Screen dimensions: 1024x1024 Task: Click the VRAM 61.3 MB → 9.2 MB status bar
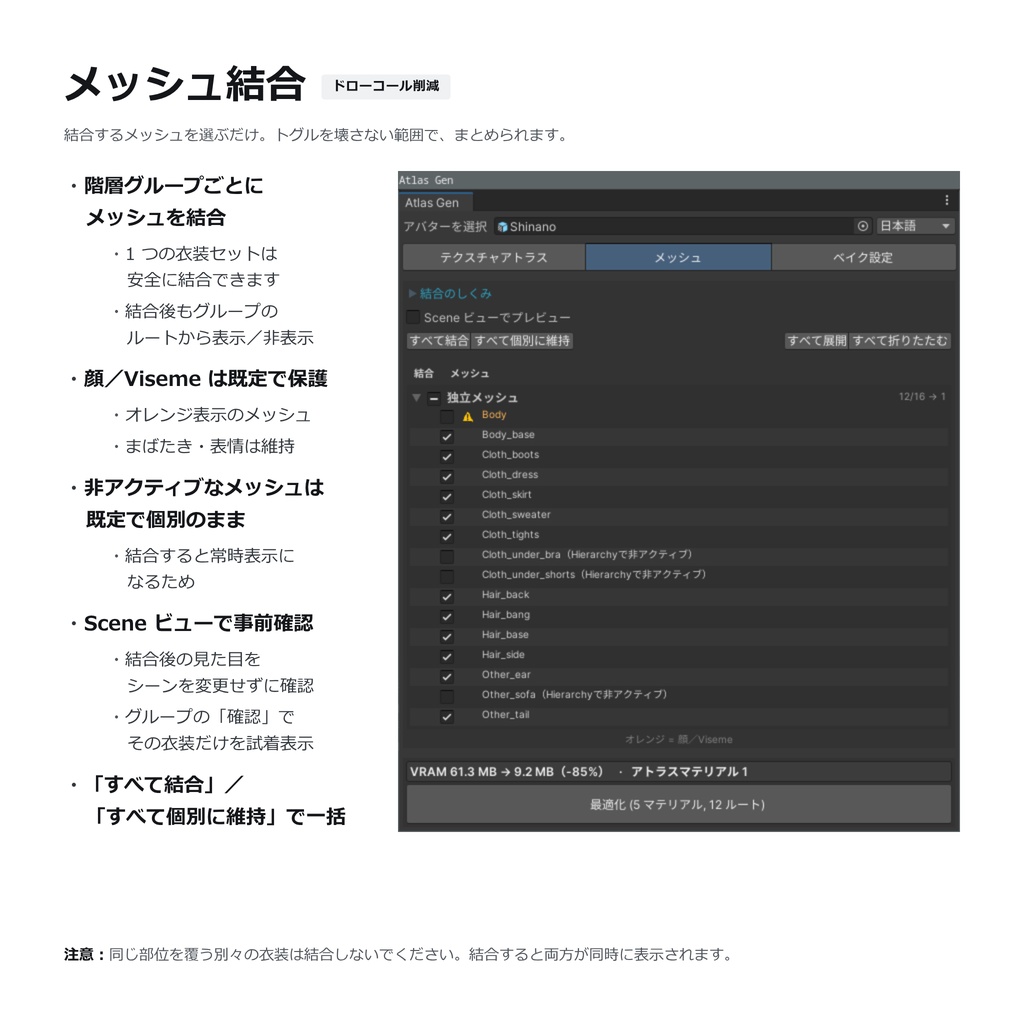[678, 771]
